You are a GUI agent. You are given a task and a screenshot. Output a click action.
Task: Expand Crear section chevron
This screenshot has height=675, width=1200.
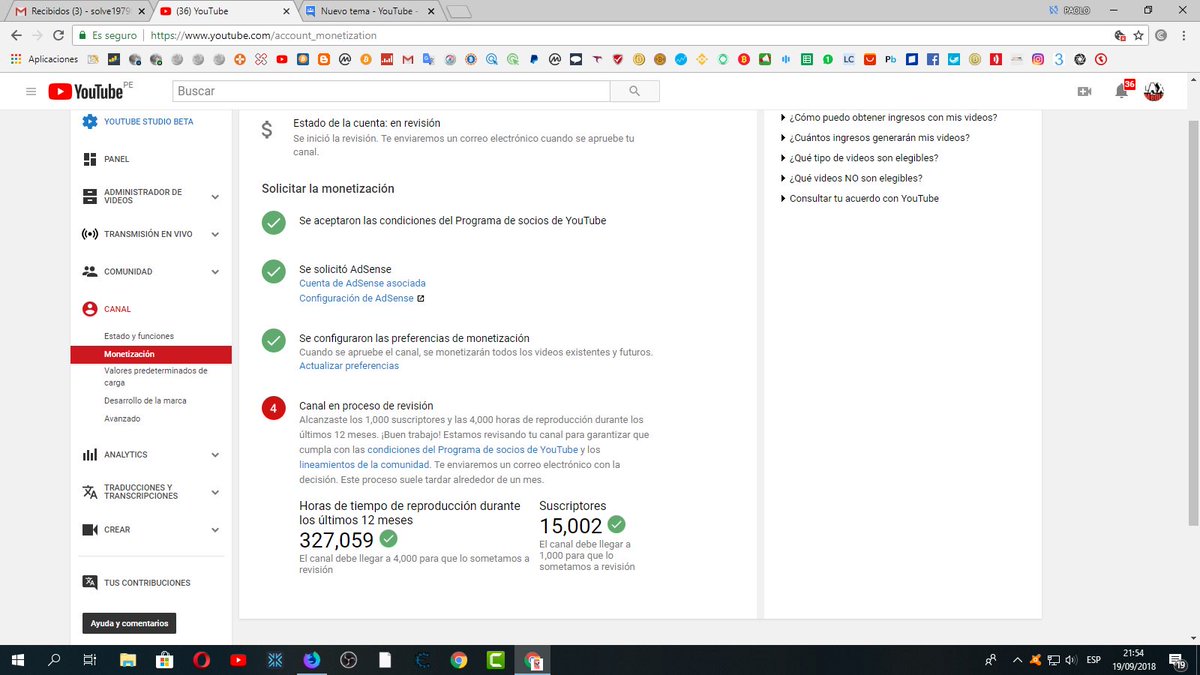[x=215, y=530]
